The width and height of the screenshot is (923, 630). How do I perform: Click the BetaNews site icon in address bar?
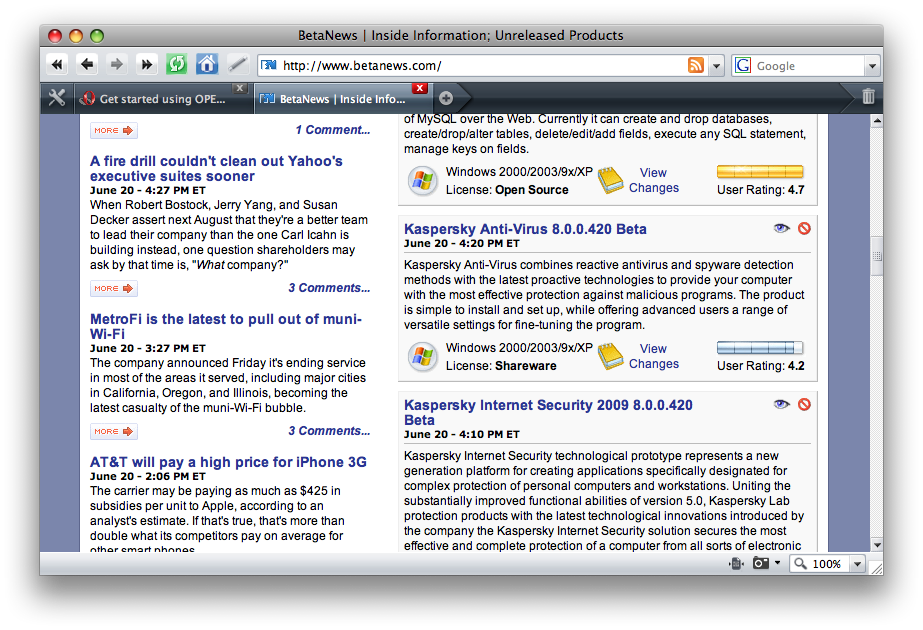point(269,65)
